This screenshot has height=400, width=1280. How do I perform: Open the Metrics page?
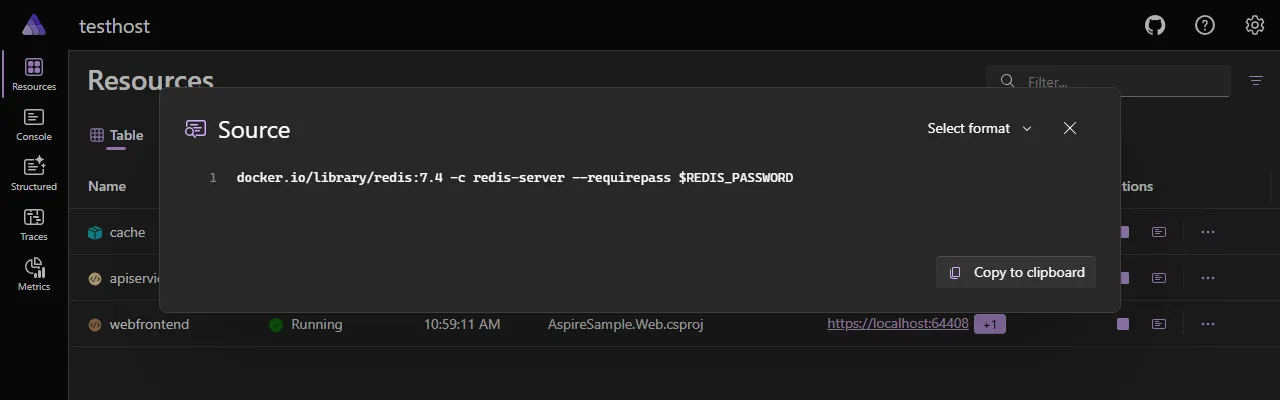34,274
